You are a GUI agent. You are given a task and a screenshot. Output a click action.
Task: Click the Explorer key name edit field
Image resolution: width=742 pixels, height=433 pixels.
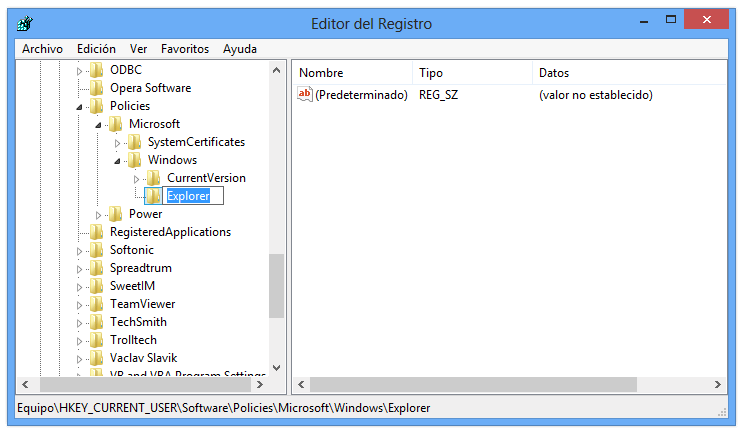point(193,196)
